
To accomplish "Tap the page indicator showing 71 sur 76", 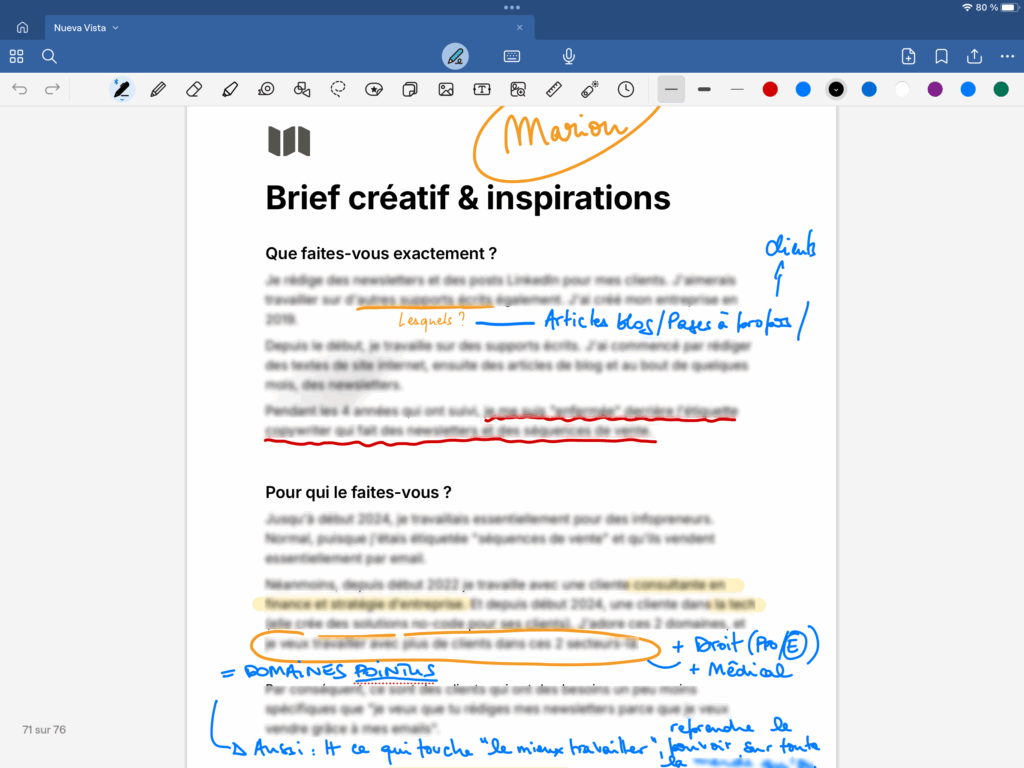I will pyautogui.click(x=43, y=730).
